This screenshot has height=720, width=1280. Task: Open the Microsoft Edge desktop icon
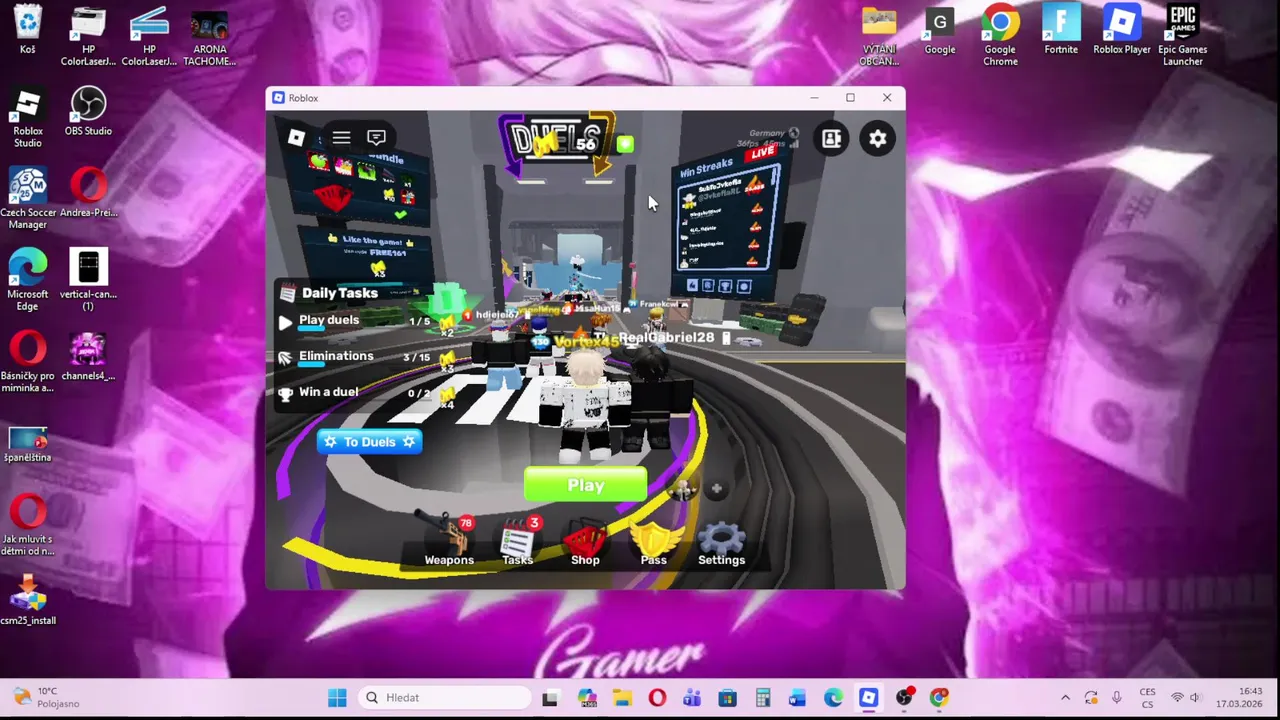[28, 281]
